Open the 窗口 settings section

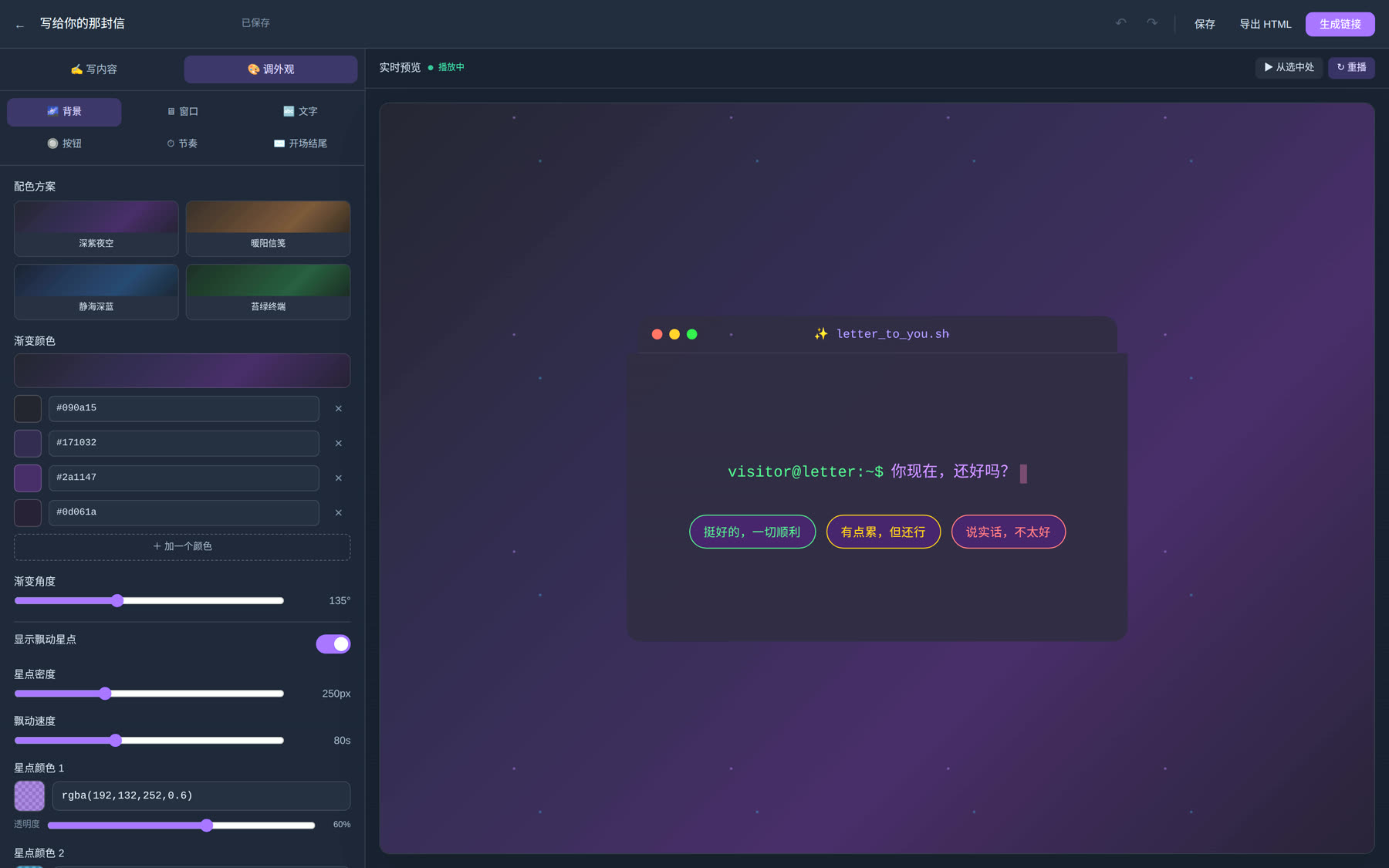click(183, 112)
